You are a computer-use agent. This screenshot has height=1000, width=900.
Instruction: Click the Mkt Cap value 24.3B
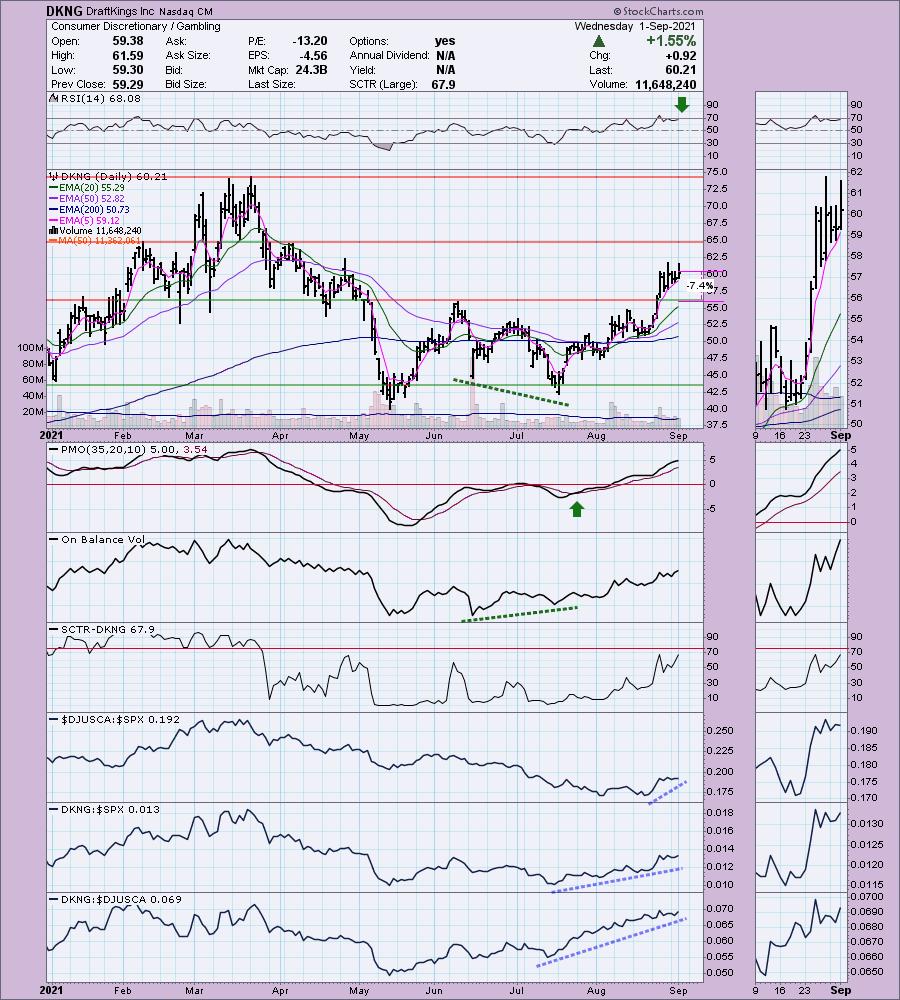pyautogui.click(x=311, y=70)
